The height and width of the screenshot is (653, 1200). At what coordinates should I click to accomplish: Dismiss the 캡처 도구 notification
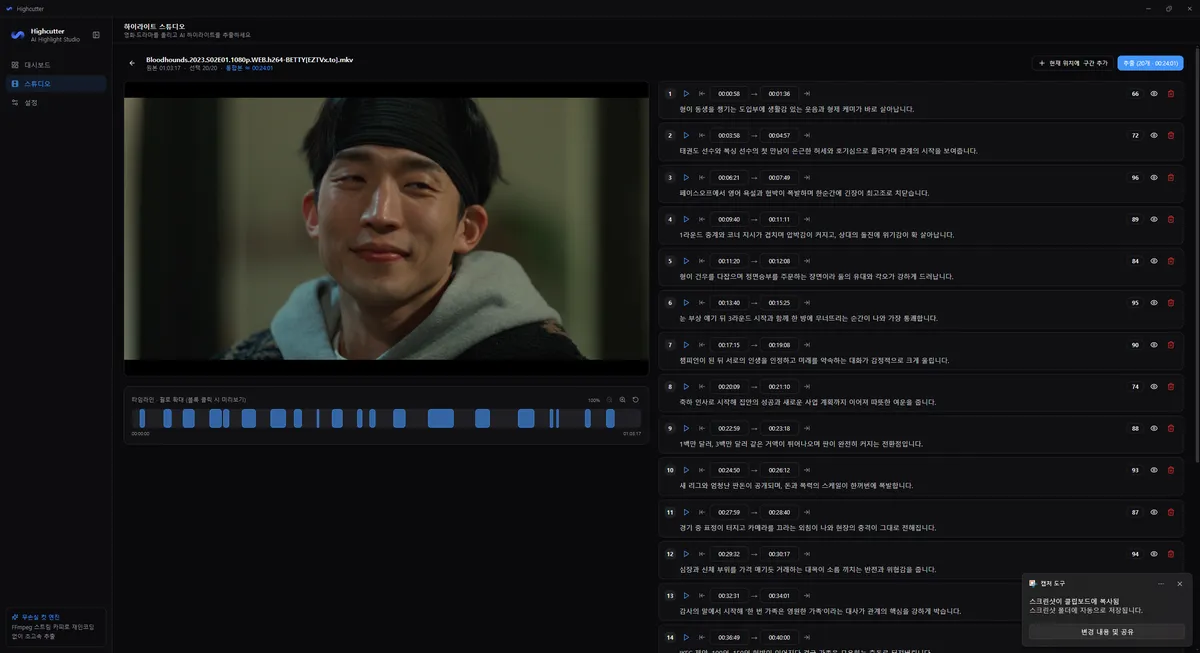1179,583
